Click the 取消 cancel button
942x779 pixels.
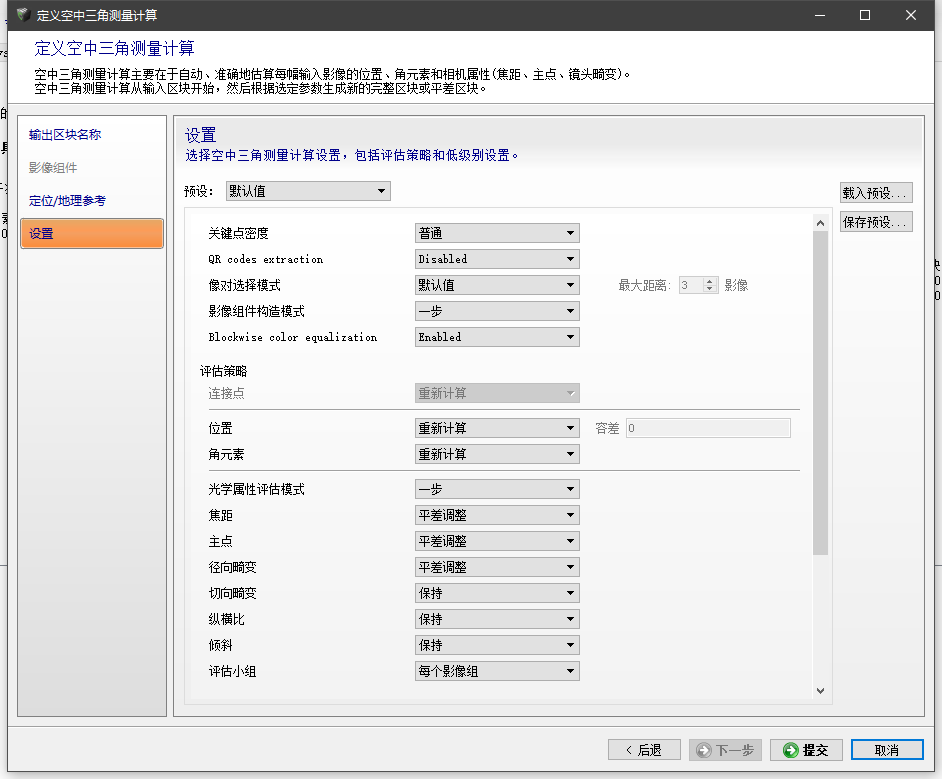click(x=887, y=750)
